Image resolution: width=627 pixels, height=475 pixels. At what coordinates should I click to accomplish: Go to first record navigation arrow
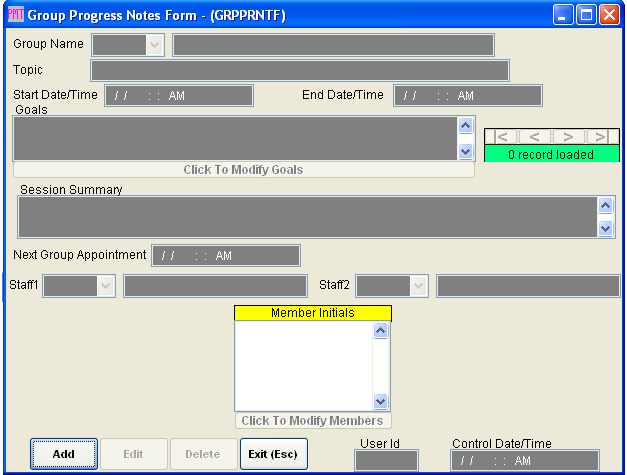502,136
